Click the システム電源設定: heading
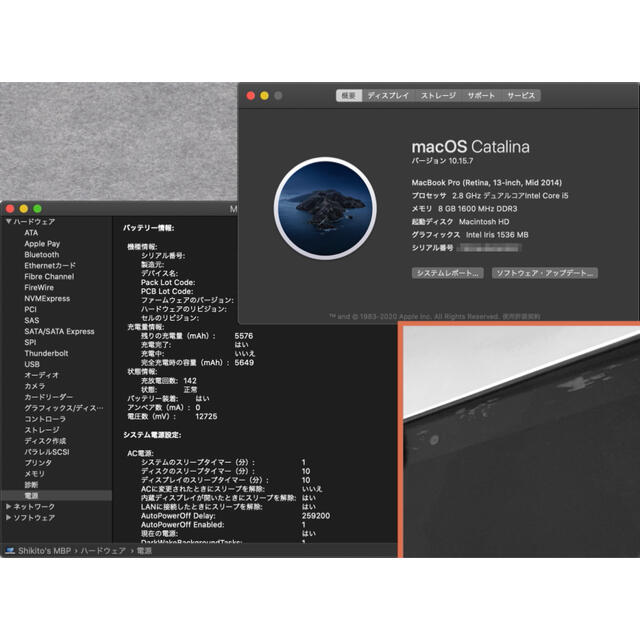The width and height of the screenshot is (640, 640). pyautogui.click(x=152, y=435)
